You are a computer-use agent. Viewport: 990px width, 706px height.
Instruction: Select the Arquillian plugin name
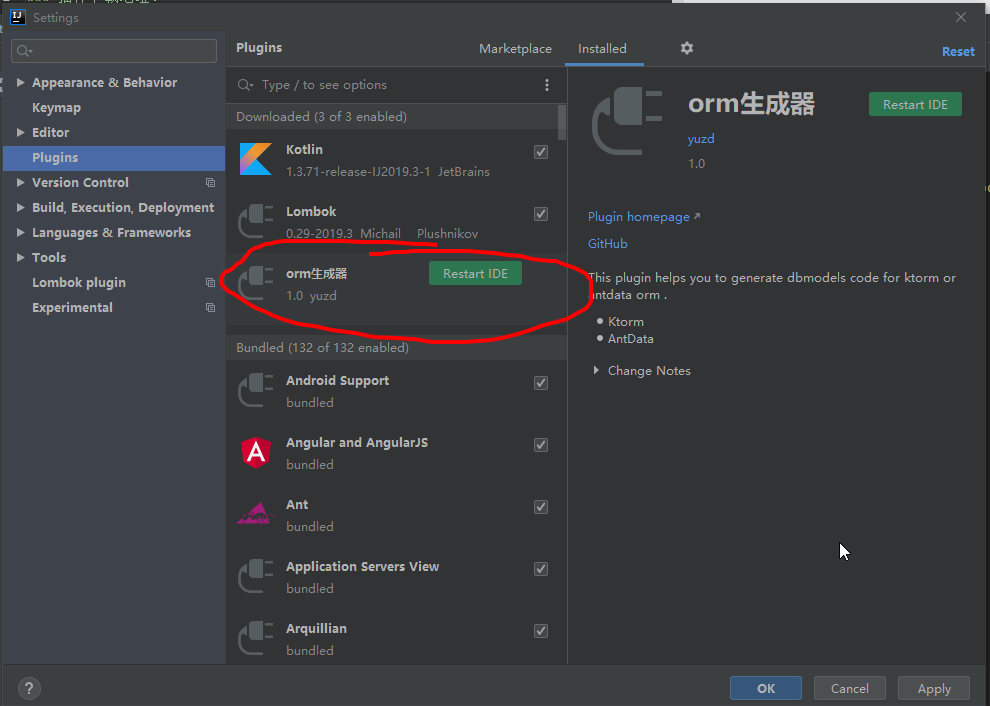[316, 628]
